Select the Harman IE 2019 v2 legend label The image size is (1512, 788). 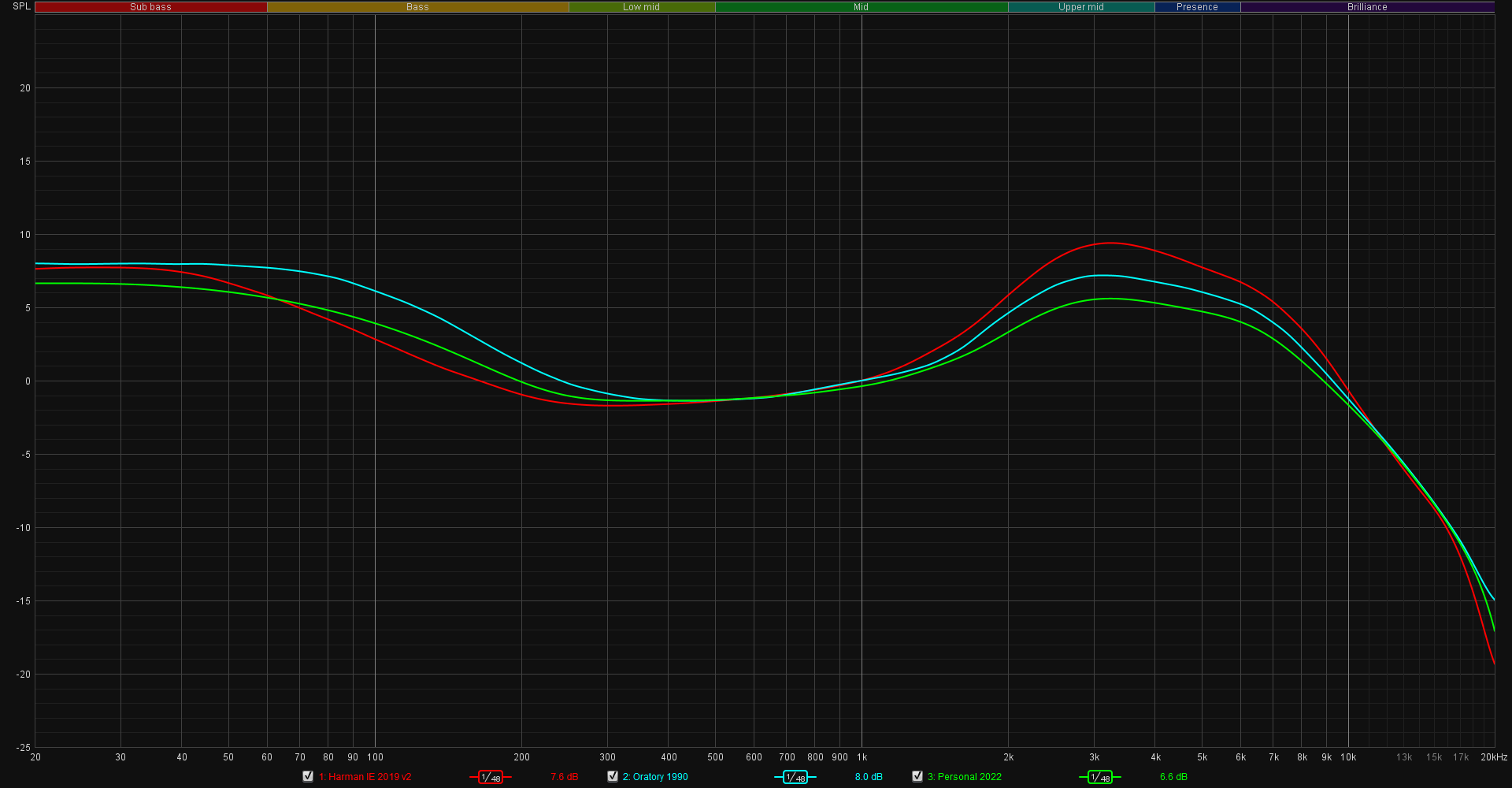[365, 777]
